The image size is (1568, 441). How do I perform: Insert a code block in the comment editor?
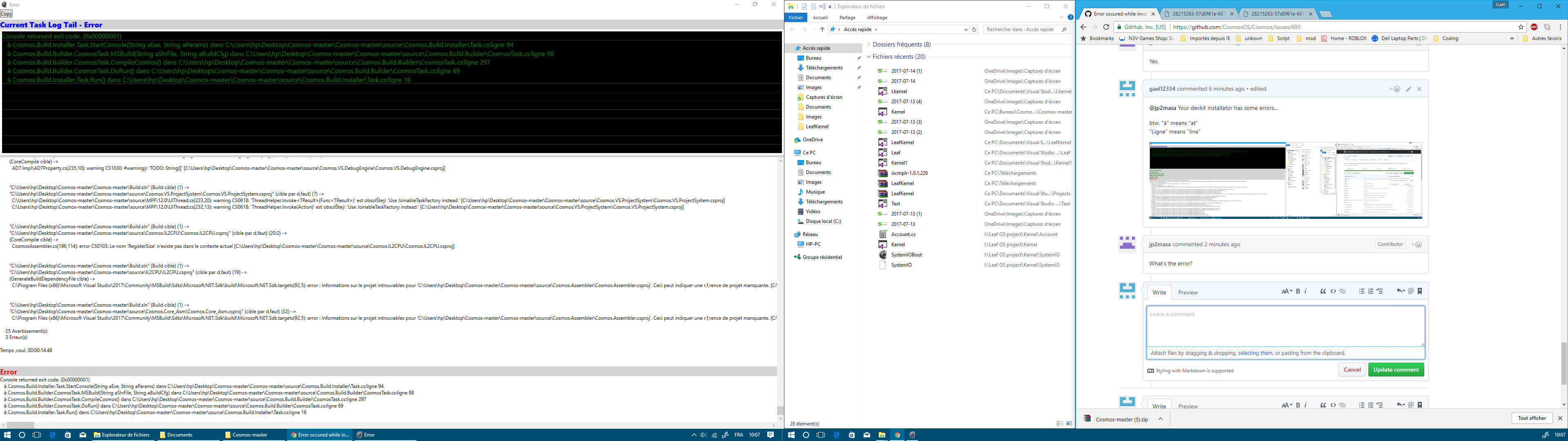click(x=1333, y=291)
